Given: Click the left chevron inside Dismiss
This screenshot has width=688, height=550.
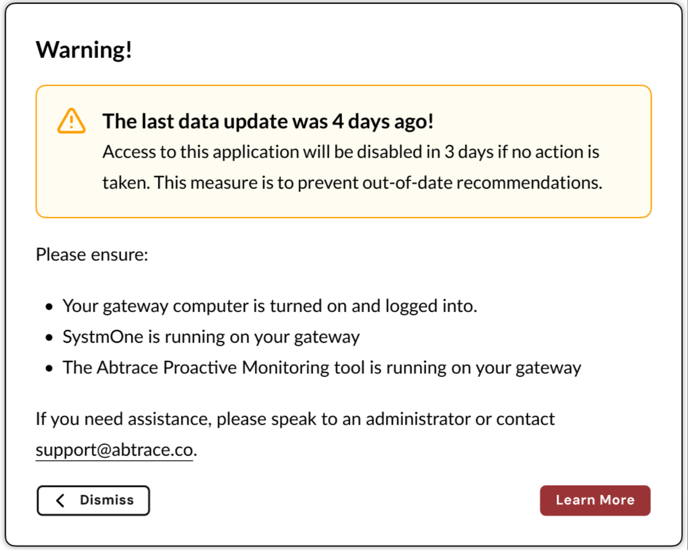Looking at the screenshot, I should (x=60, y=500).
